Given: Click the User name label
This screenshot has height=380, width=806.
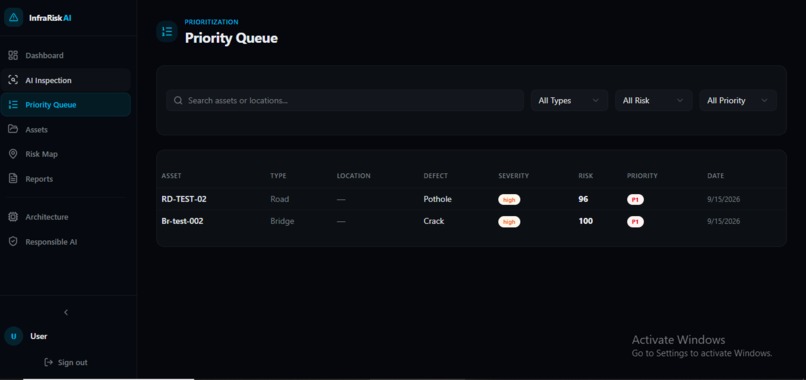Looking at the screenshot, I should click(39, 336).
